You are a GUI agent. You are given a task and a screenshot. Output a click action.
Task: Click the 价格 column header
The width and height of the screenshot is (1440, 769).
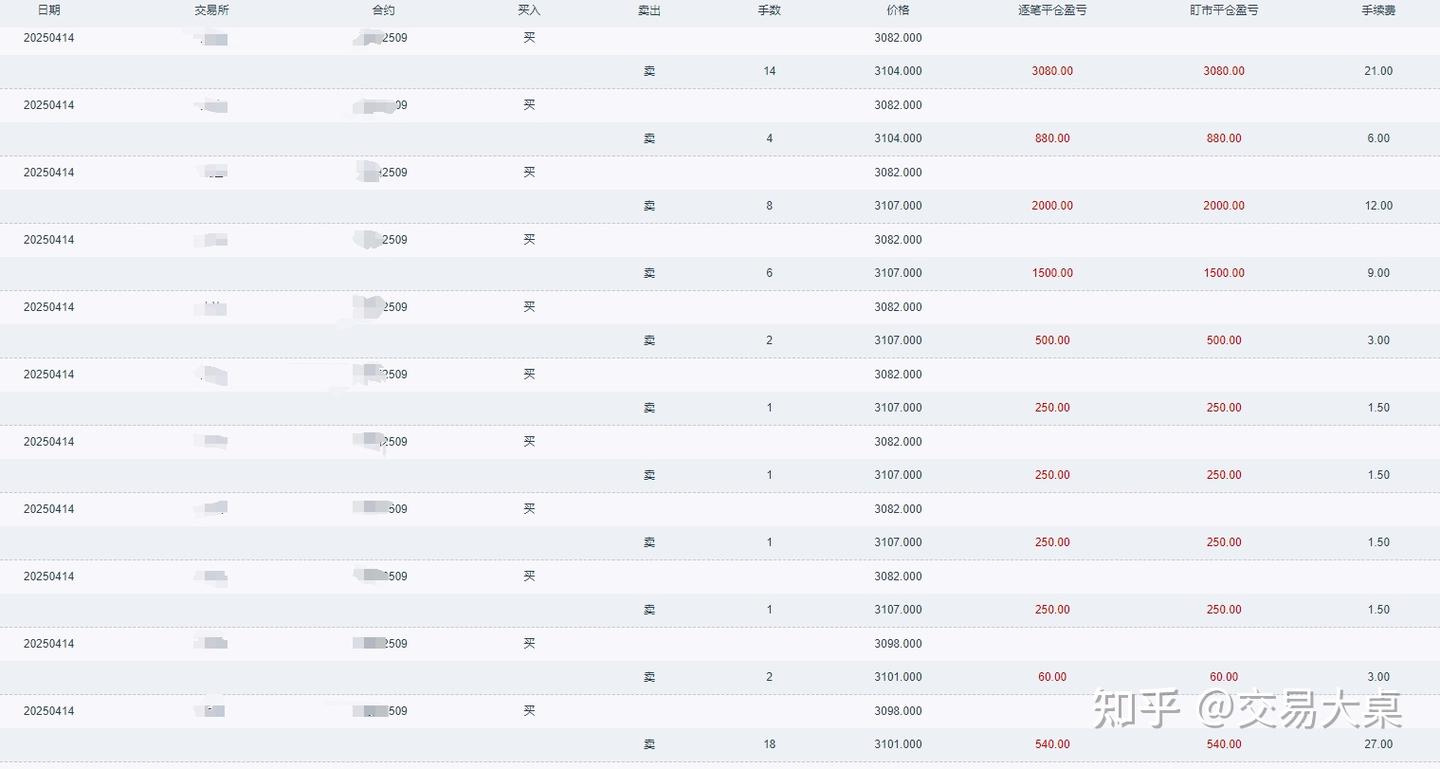(x=898, y=10)
